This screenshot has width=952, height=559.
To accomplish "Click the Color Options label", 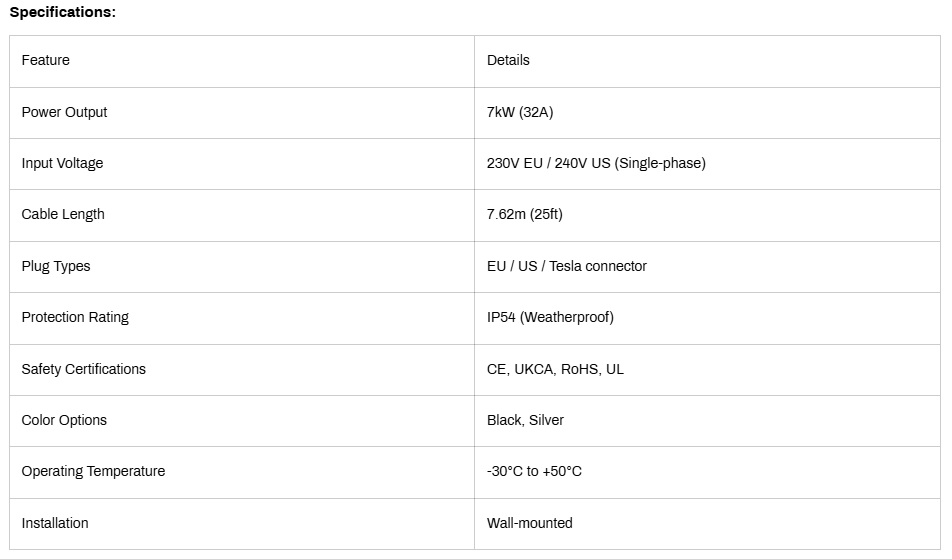I will coord(64,420).
